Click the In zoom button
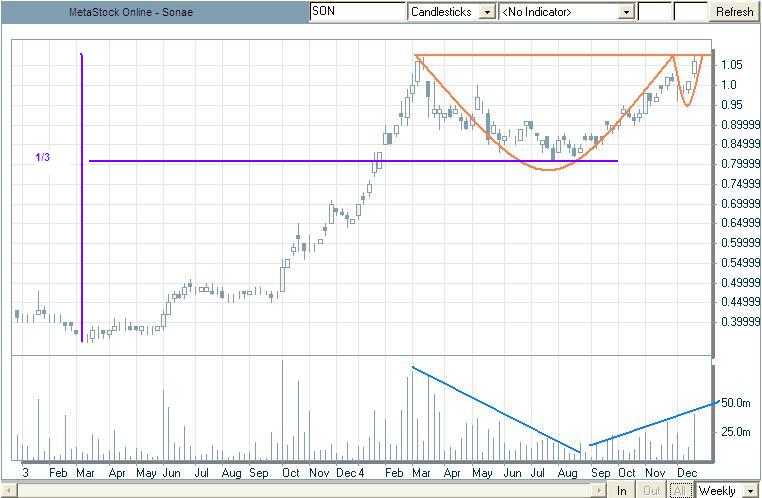Screen dimensions: 762x498 [x=622, y=491]
